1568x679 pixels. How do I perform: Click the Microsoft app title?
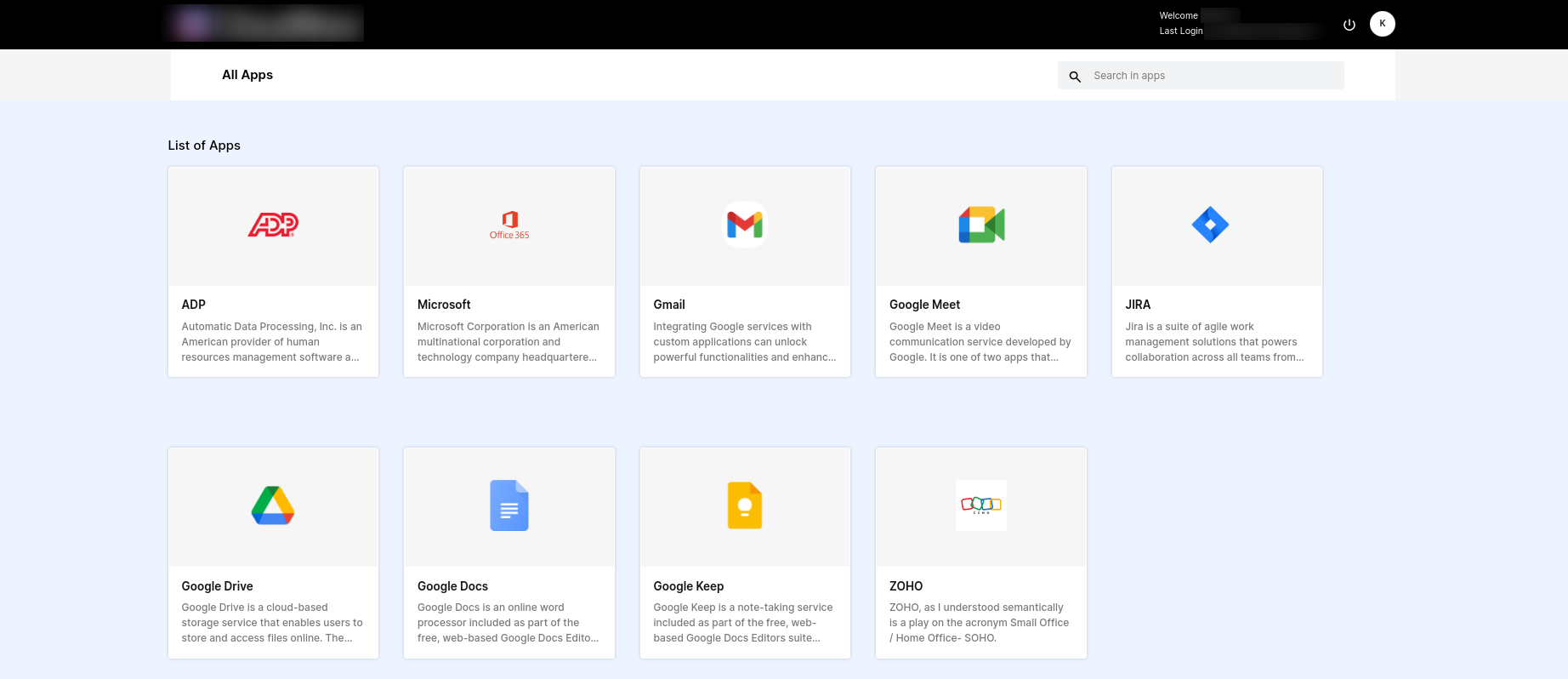444,305
